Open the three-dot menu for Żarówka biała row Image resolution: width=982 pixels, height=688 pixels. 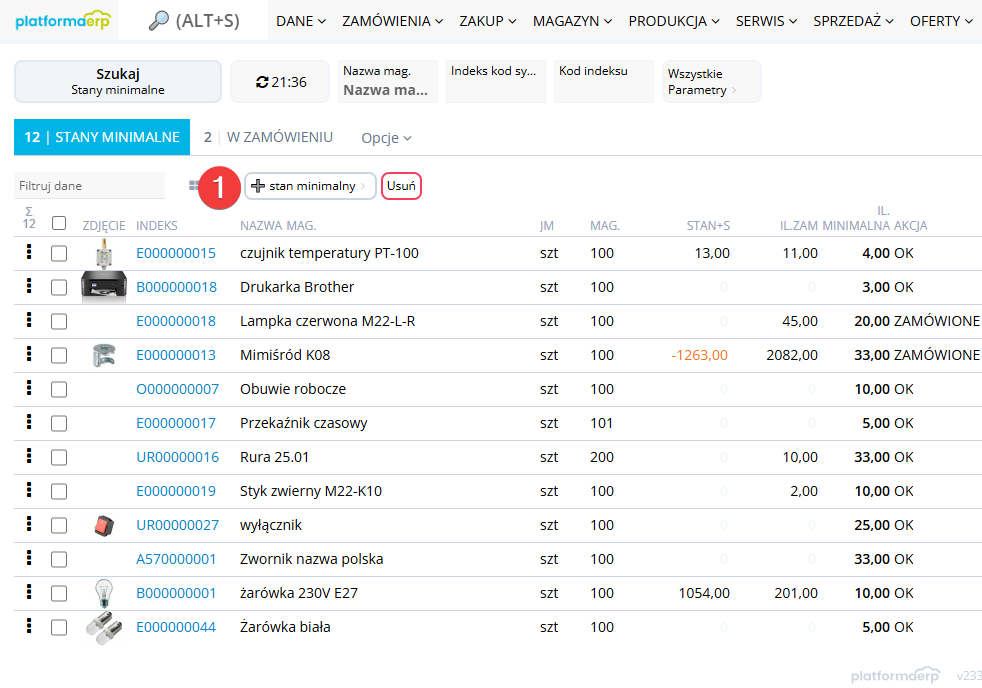click(x=29, y=627)
